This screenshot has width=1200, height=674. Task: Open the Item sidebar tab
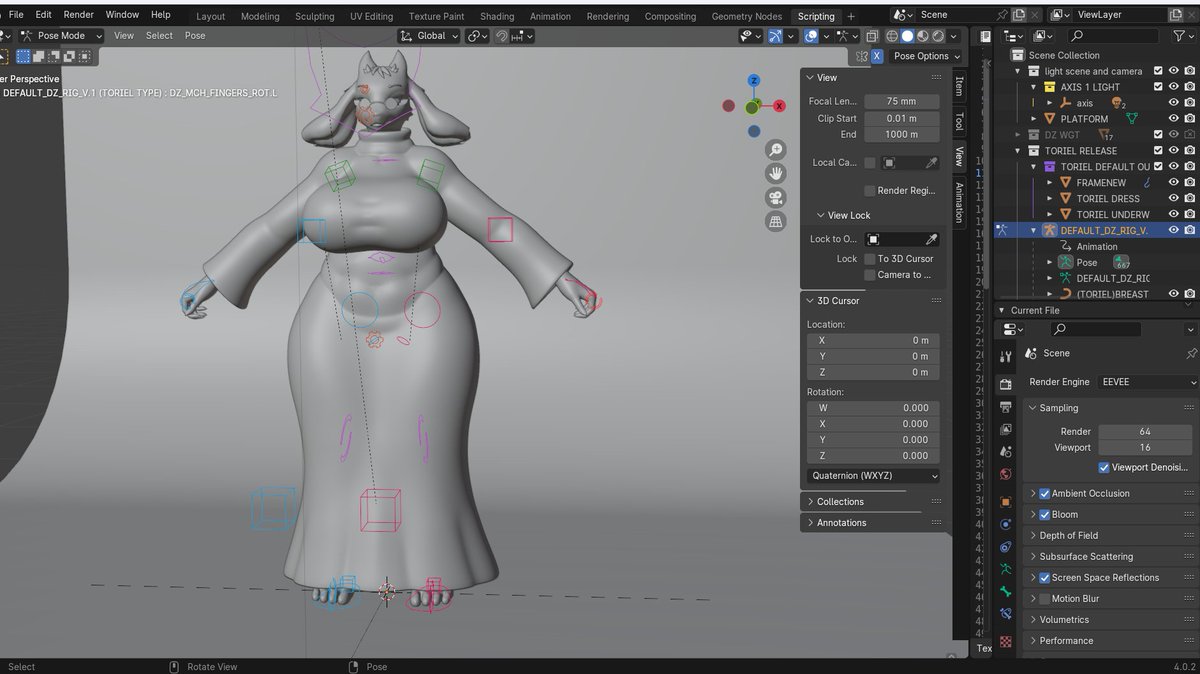point(959,85)
